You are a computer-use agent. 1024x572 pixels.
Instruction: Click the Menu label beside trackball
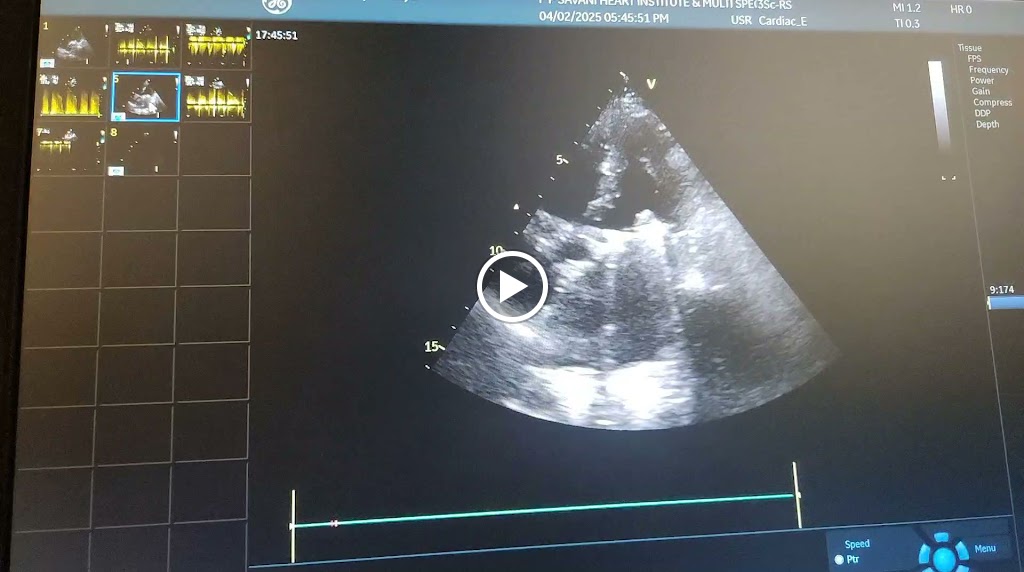(985, 548)
